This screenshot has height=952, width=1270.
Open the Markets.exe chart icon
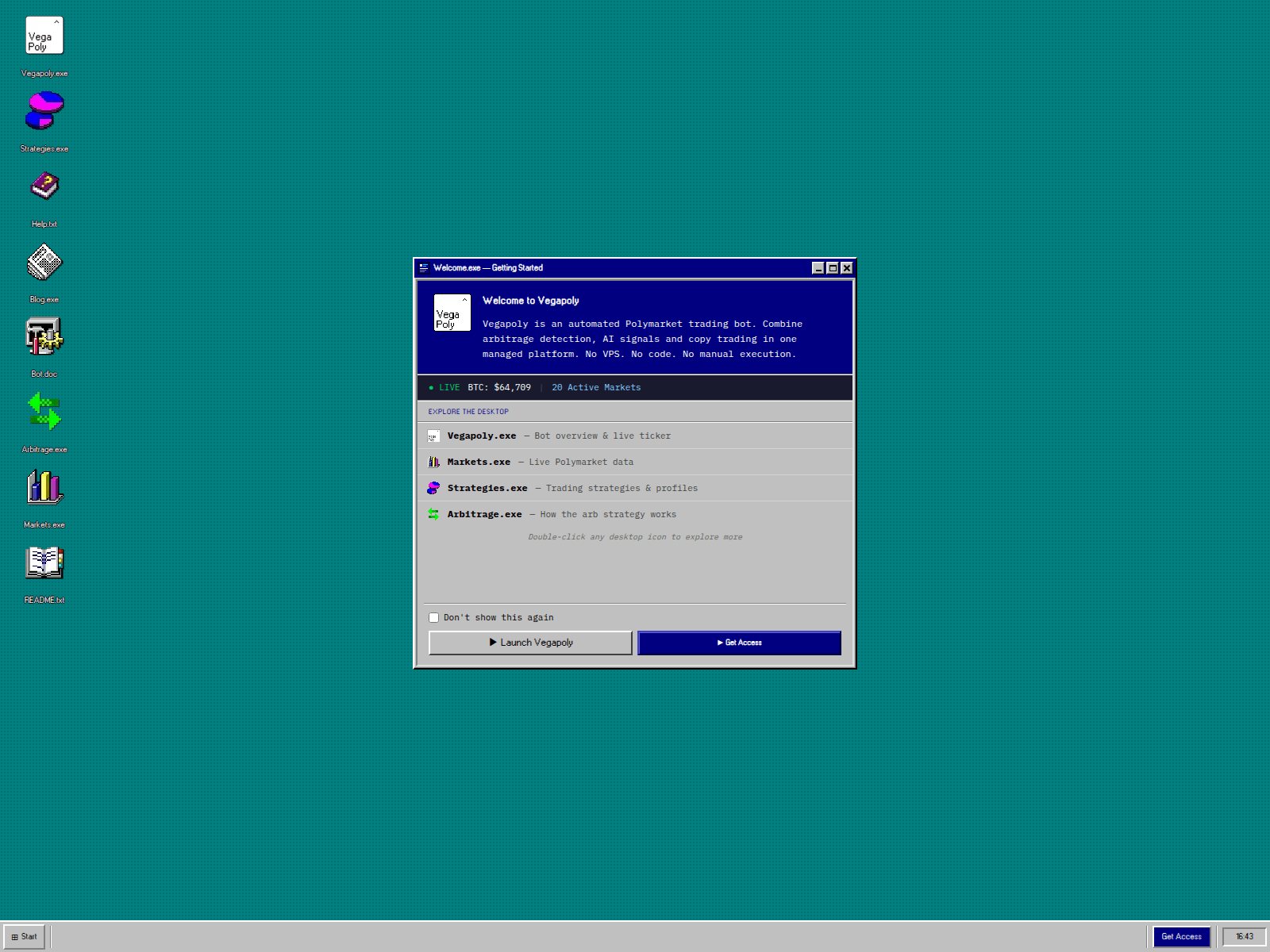pos(44,487)
